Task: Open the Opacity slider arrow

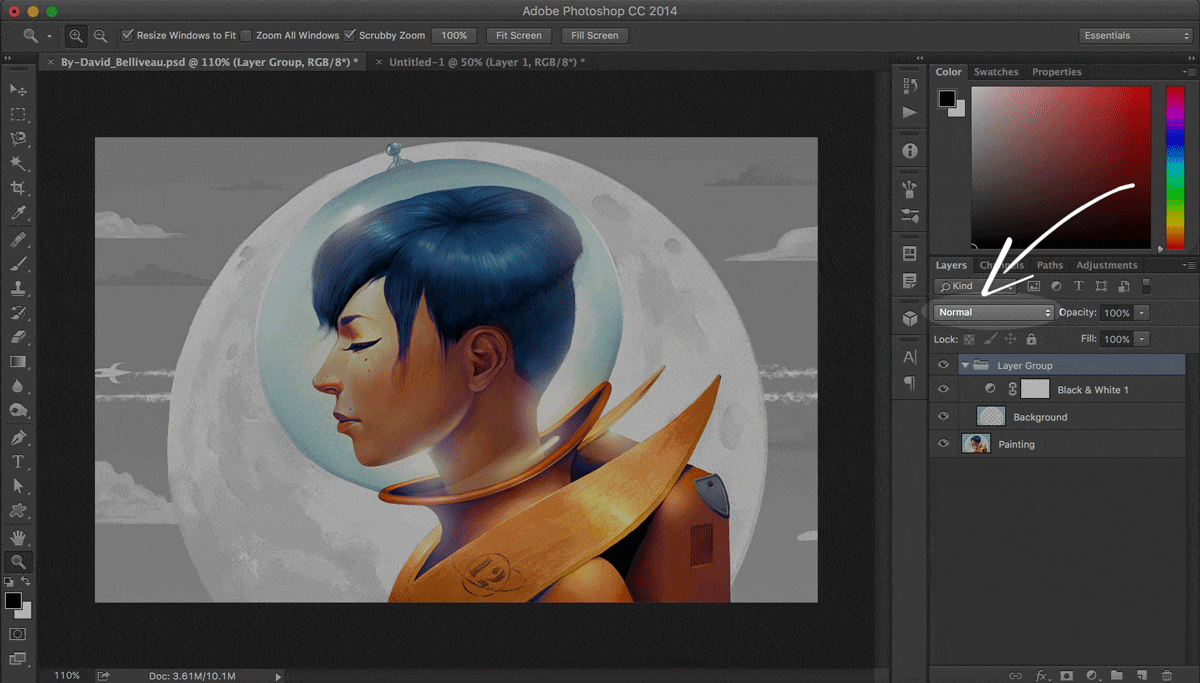Action: pos(1142,313)
